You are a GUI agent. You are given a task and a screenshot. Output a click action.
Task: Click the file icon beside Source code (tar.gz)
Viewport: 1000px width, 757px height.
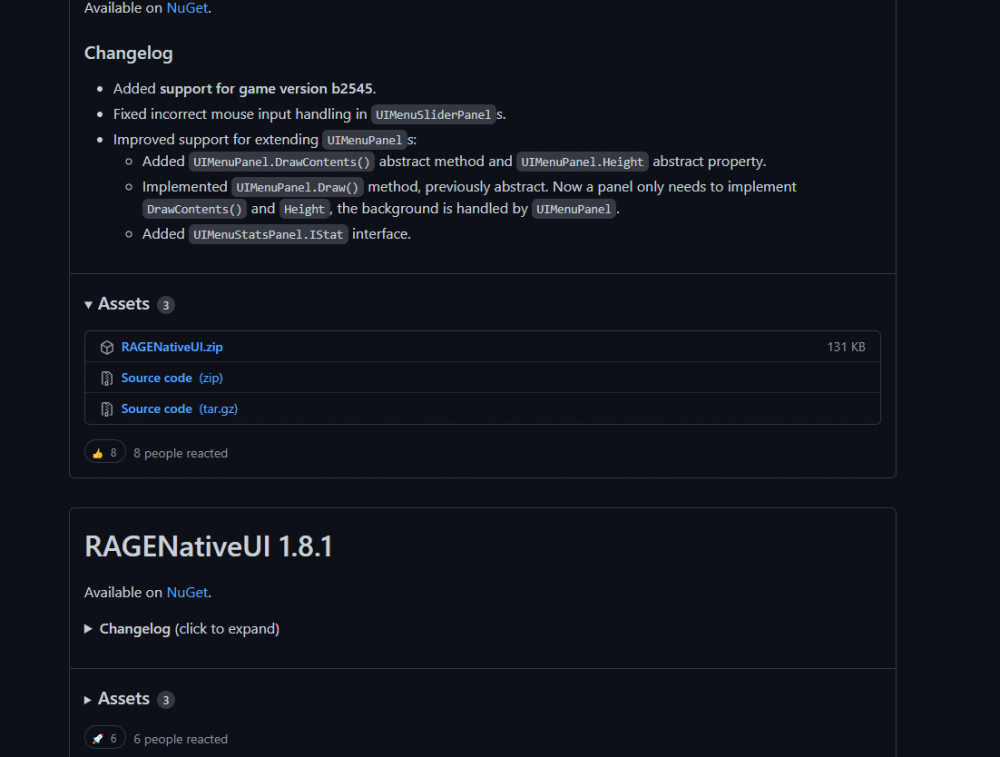tap(107, 409)
